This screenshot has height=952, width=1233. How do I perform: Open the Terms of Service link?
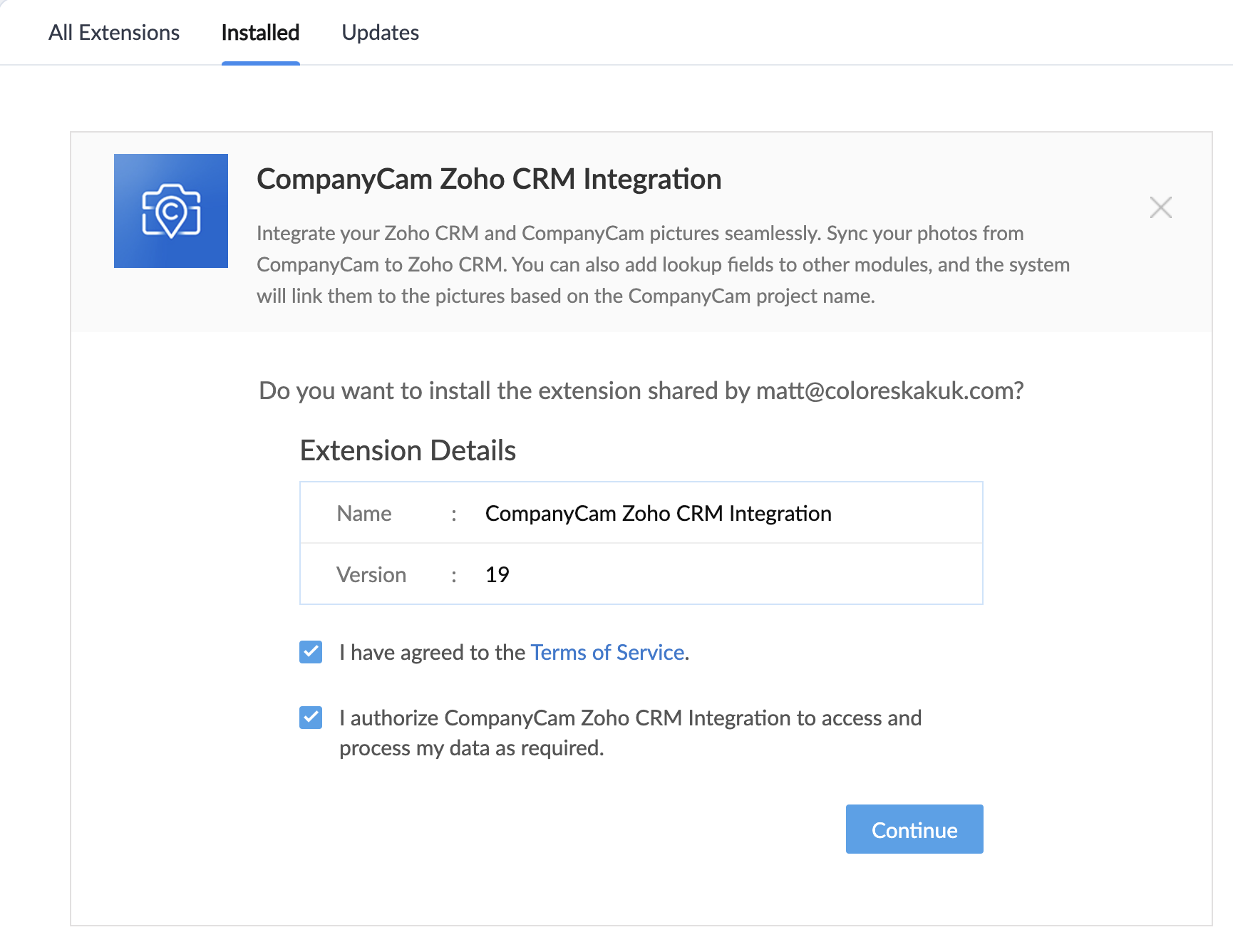[x=608, y=653]
